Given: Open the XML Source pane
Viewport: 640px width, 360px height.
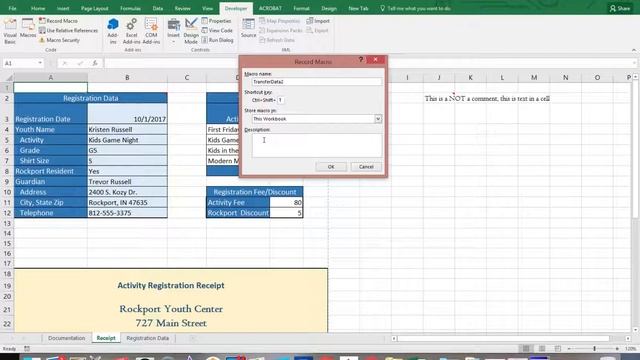Looking at the screenshot, I should 248,29.
